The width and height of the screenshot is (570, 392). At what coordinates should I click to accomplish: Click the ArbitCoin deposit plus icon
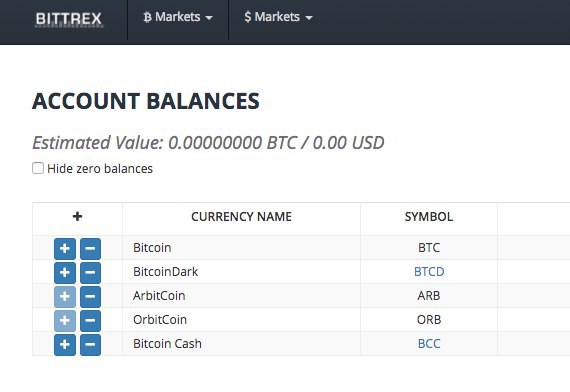pos(65,297)
